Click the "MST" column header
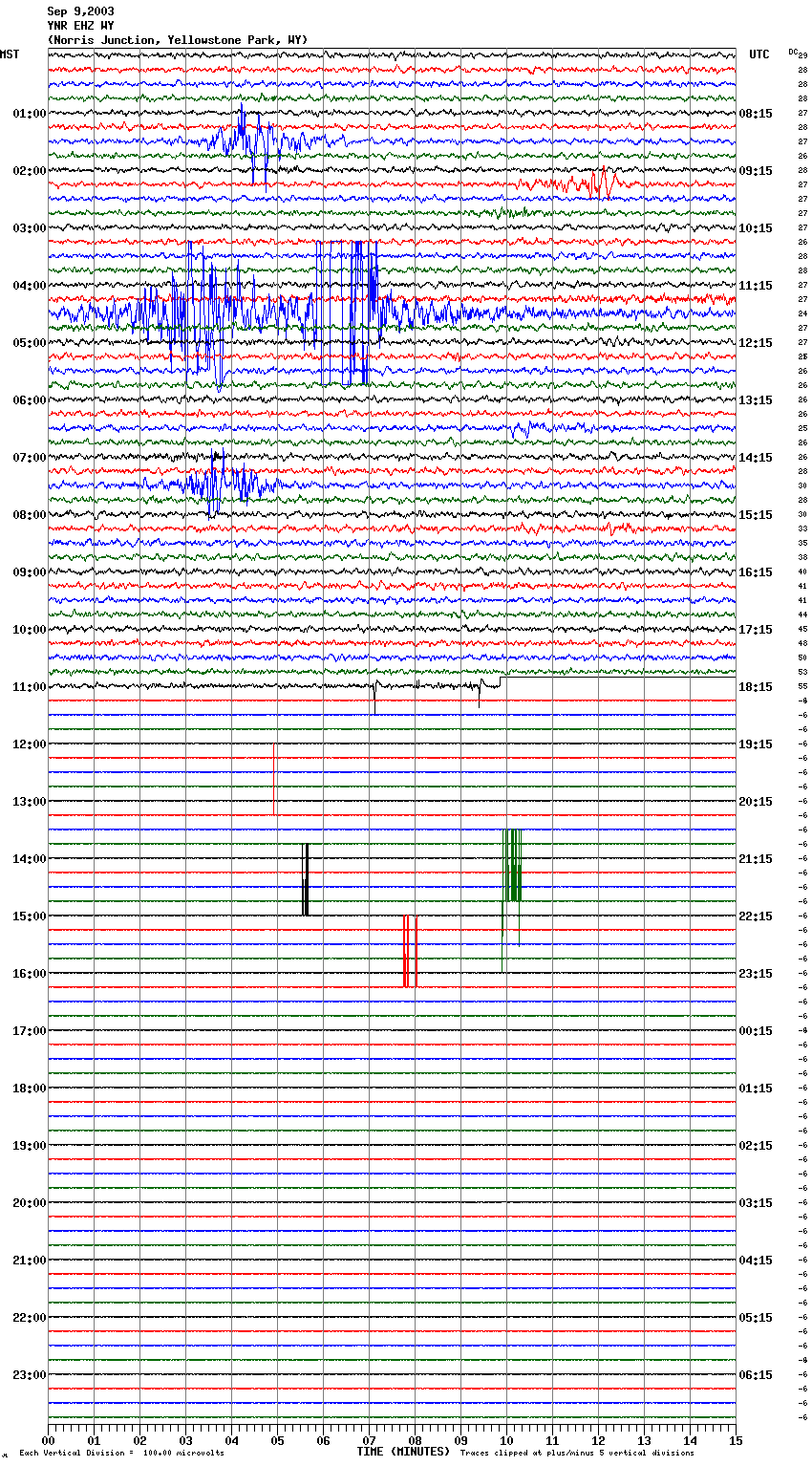Screen dimensions: 812x1466 click(10, 54)
